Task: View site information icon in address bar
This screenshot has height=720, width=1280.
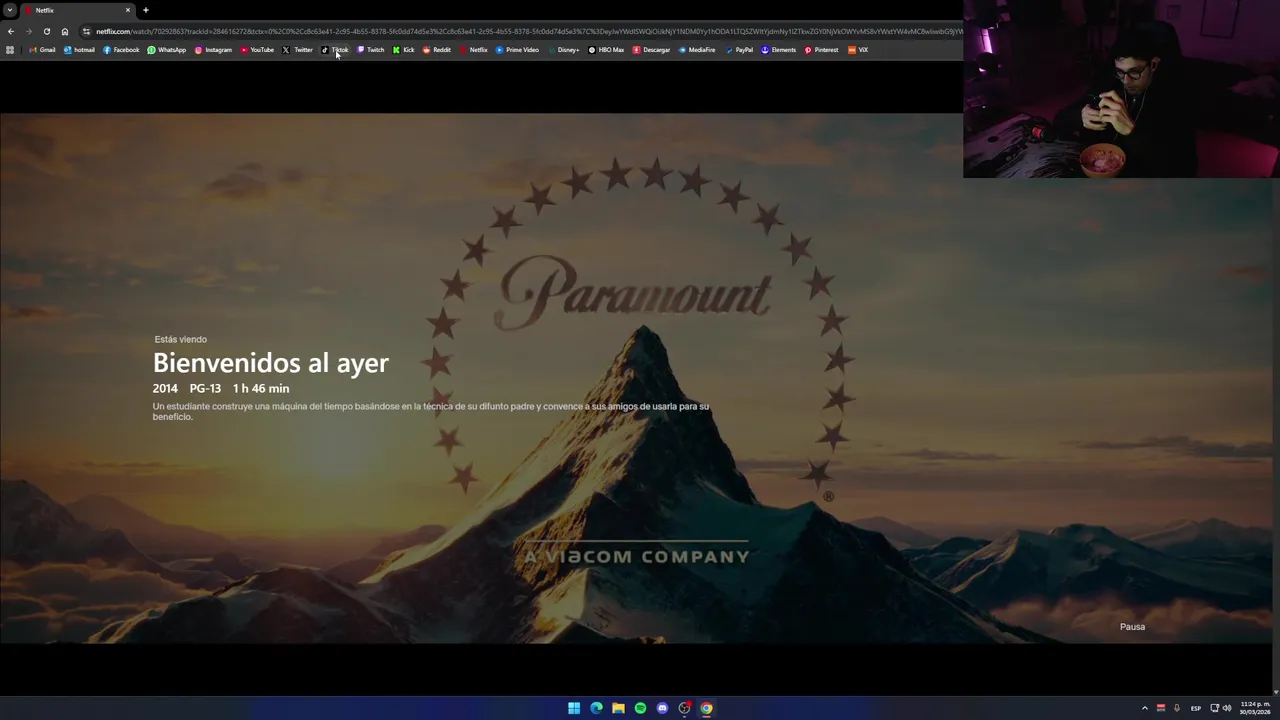Action: point(86,31)
